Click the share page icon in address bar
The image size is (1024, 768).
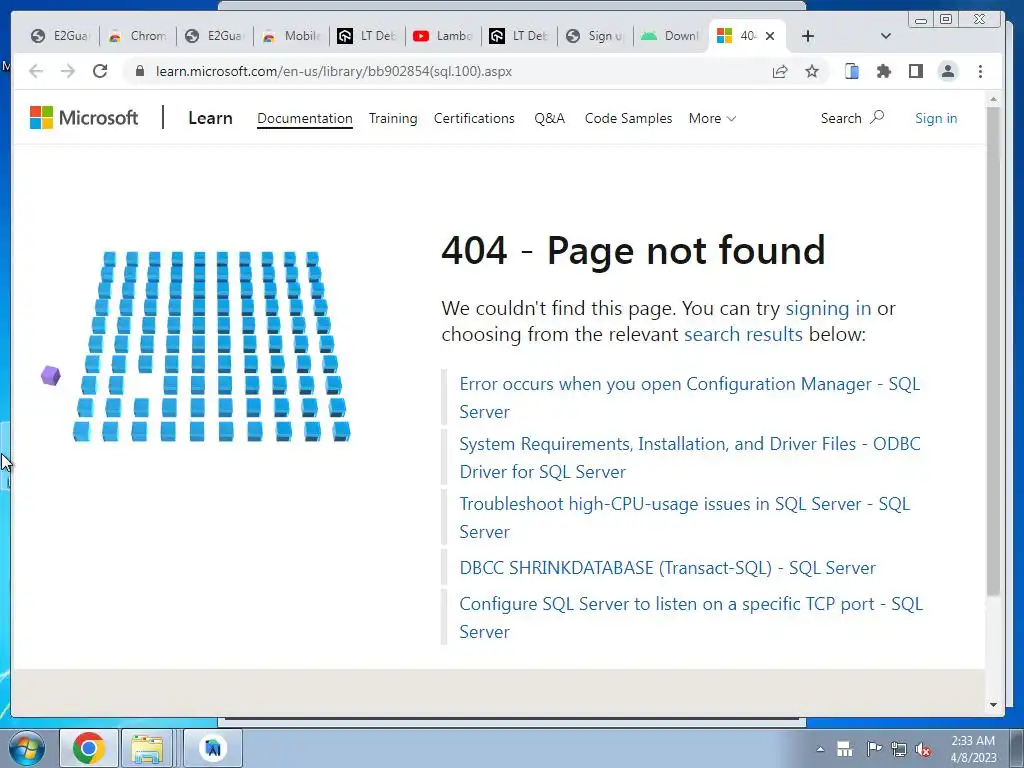tap(780, 71)
